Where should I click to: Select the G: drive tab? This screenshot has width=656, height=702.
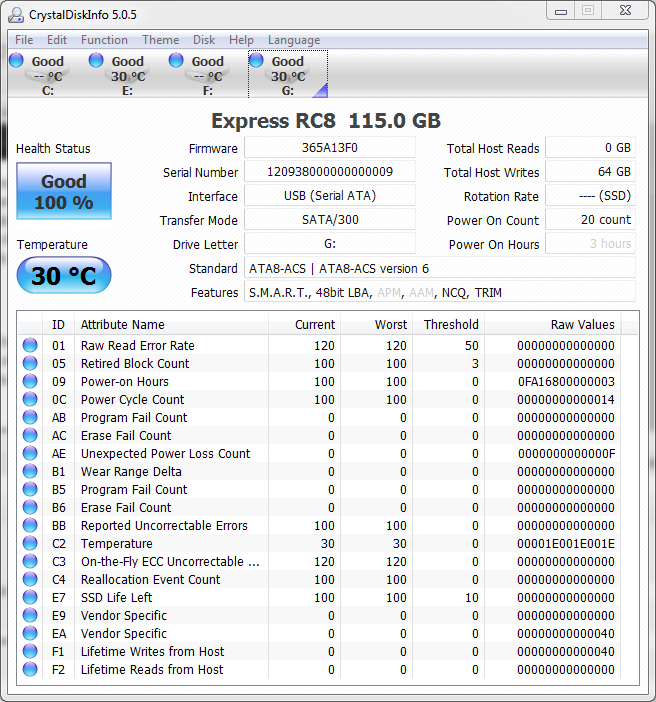click(287, 75)
